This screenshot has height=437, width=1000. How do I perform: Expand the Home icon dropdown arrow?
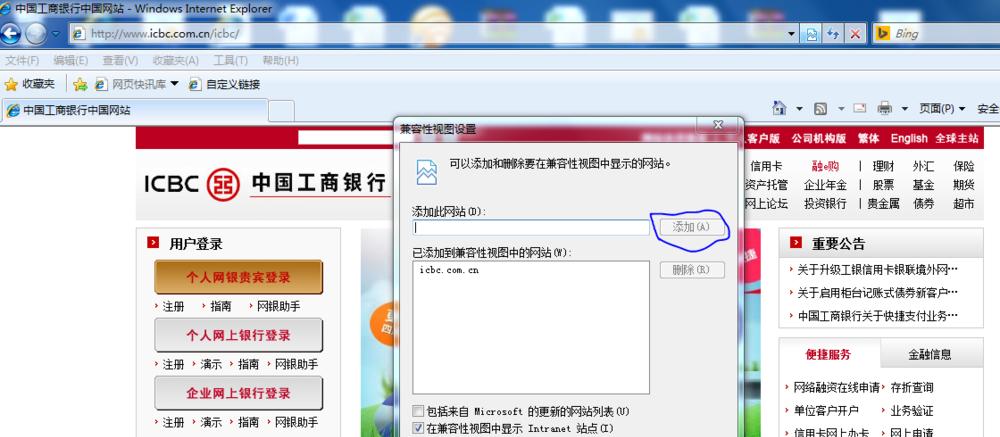pyautogui.click(x=799, y=109)
